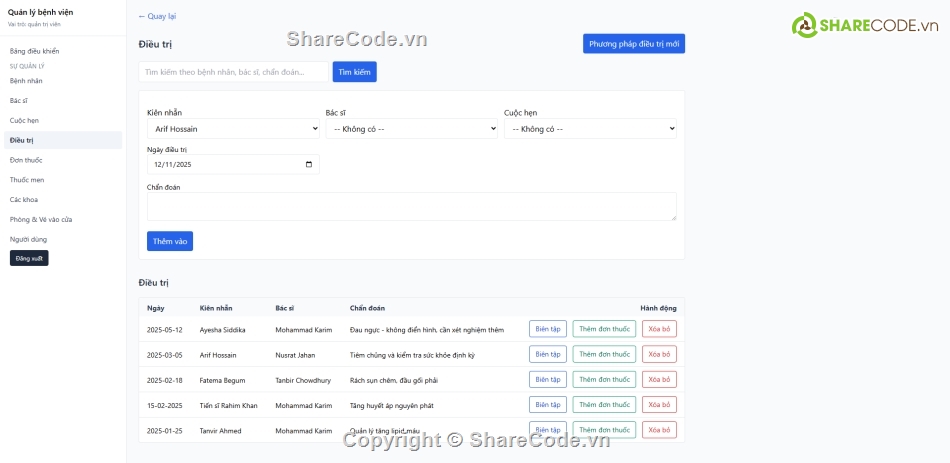Delete Fatema Begum's treatment record

pyautogui.click(x=659, y=380)
